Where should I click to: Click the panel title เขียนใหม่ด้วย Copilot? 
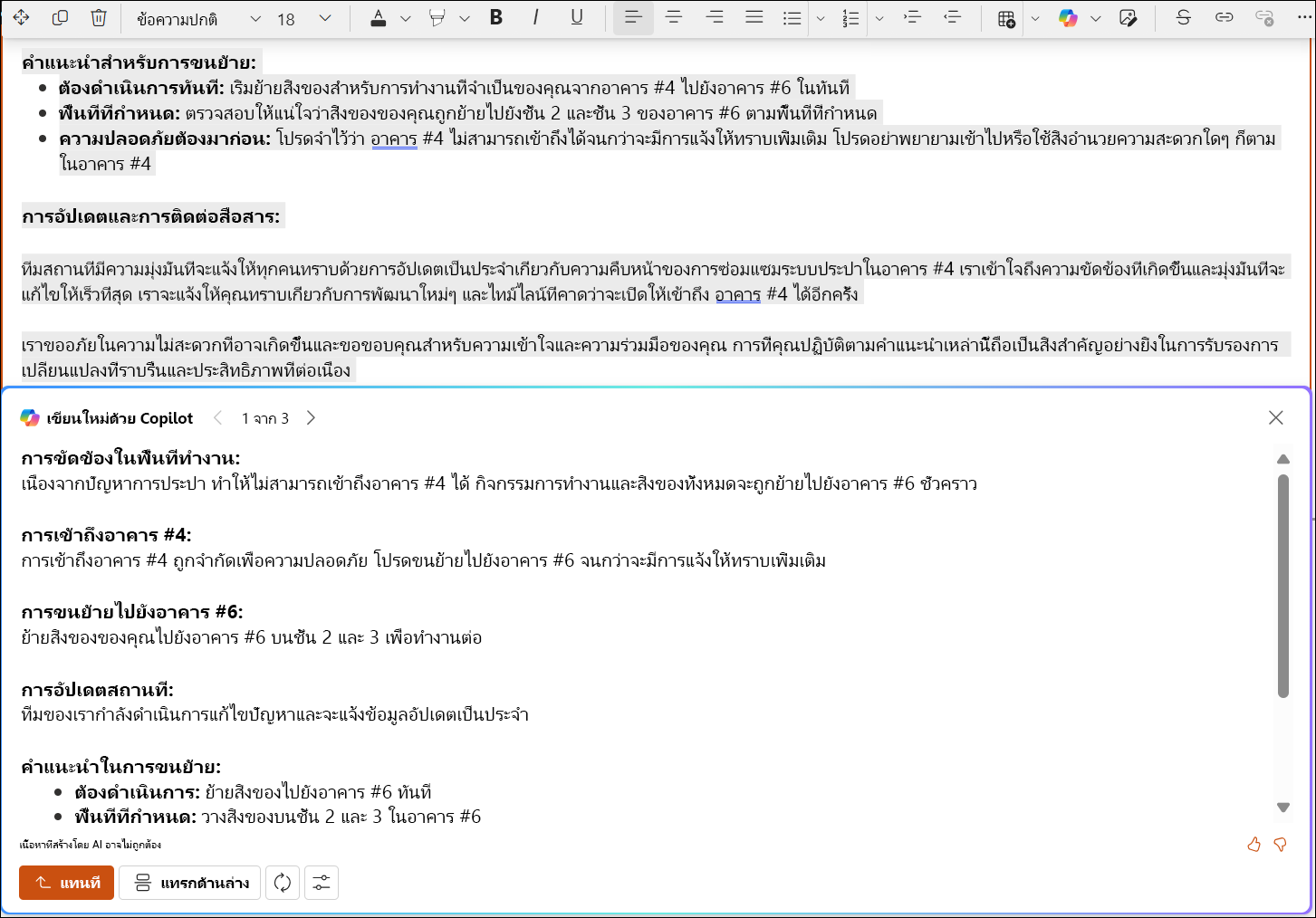pyautogui.click(x=120, y=418)
